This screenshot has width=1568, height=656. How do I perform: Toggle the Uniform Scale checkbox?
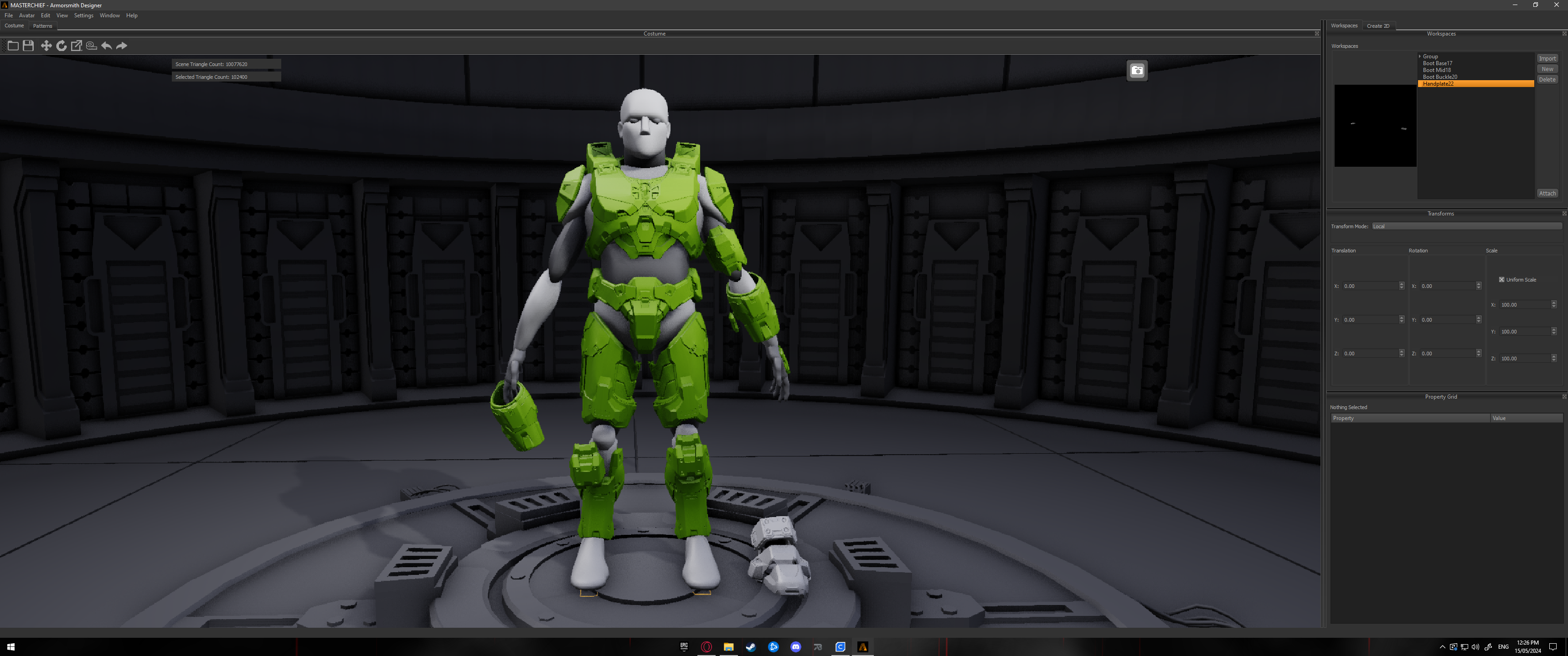pos(1501,280)
